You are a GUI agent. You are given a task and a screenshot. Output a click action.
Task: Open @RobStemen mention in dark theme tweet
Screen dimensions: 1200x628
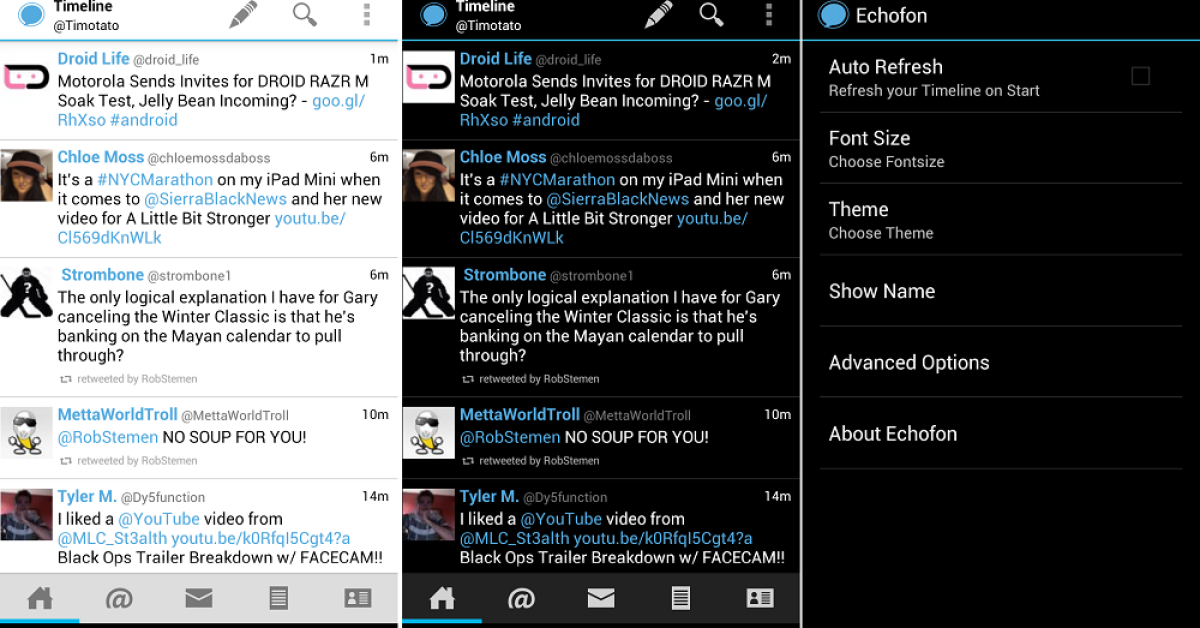pos(510,437)
